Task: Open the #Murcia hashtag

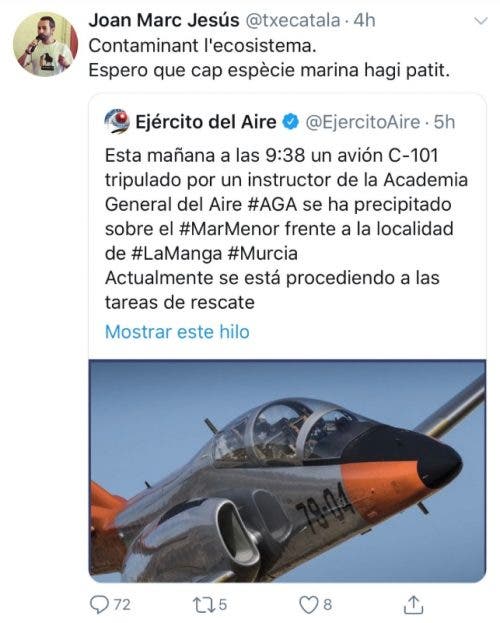Action: 262,253
